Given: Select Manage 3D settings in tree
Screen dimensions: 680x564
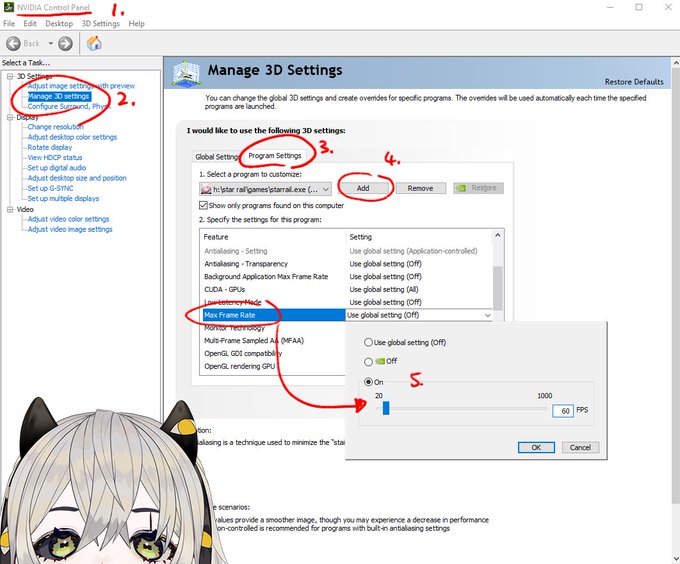Looking at the screenshot, I should pos(59,96).
